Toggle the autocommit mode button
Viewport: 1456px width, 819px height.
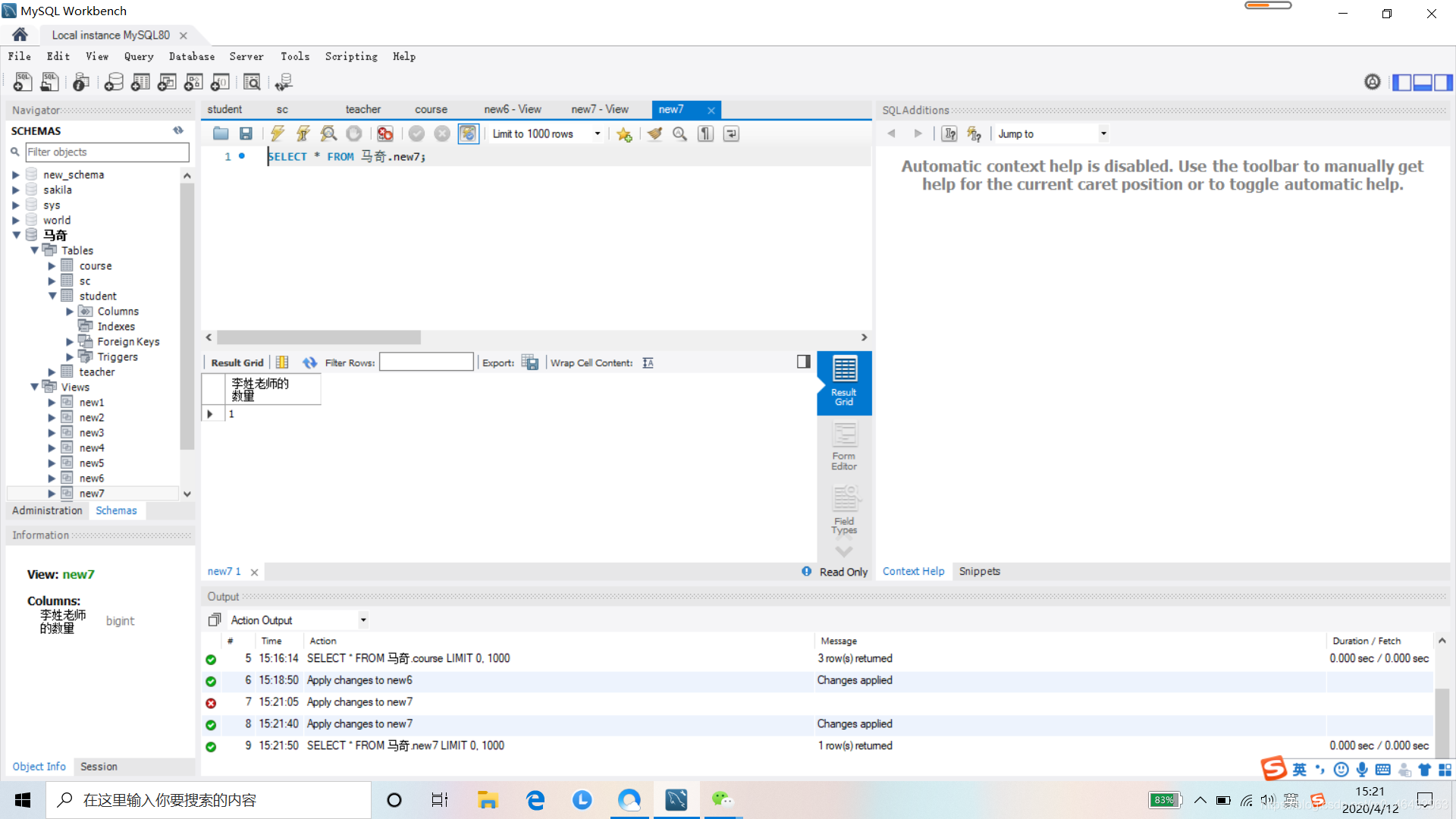pyautogui.click(x=469, y=133)
